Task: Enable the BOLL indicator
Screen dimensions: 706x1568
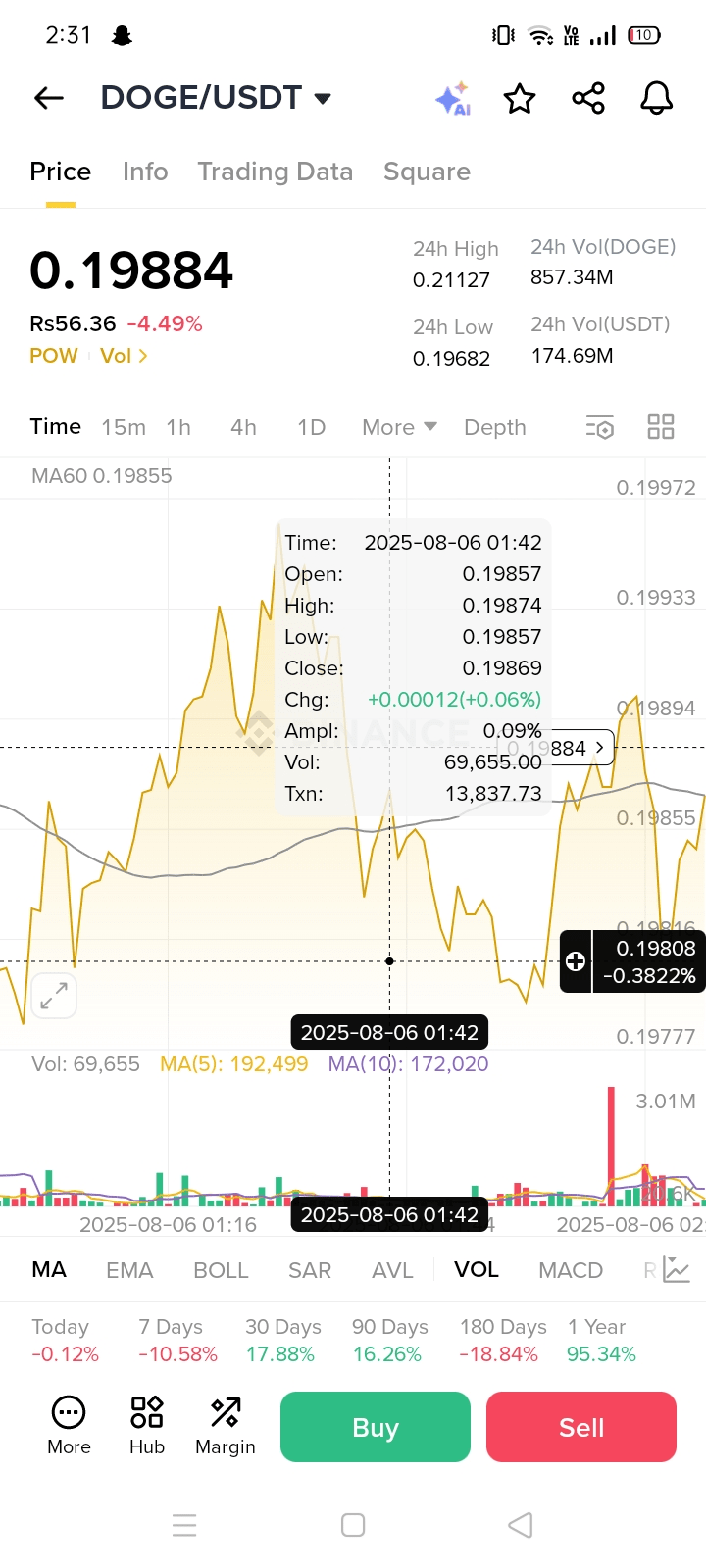Action: pos(221,1270)
